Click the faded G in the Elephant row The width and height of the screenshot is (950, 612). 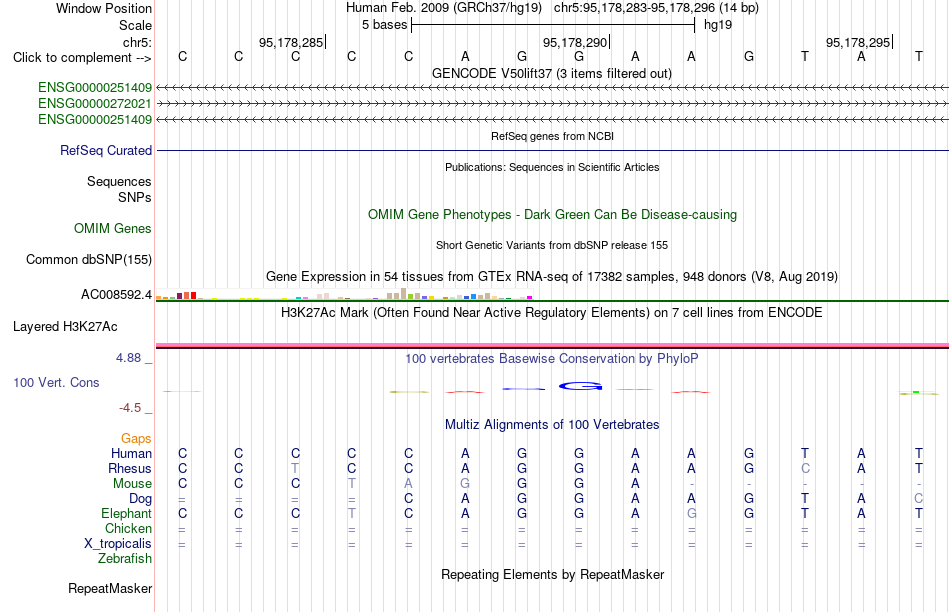click(x=691, y=513)
